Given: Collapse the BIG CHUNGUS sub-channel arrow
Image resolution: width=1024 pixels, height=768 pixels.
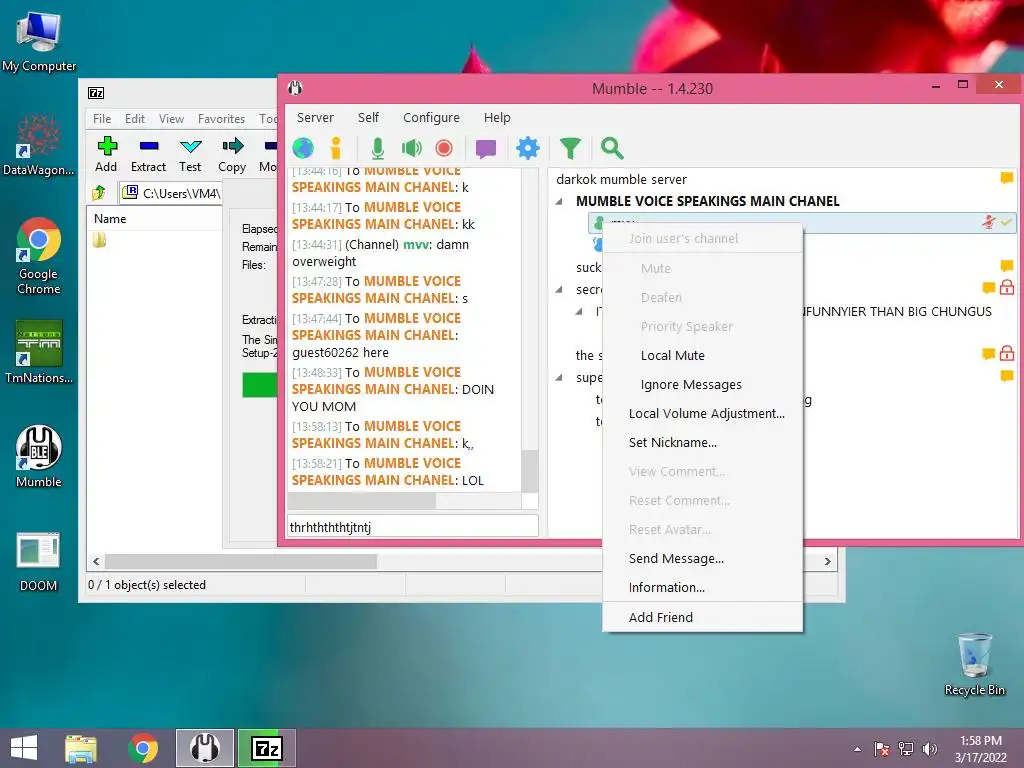Looking at the screenshot, I should tap(579, 312).
